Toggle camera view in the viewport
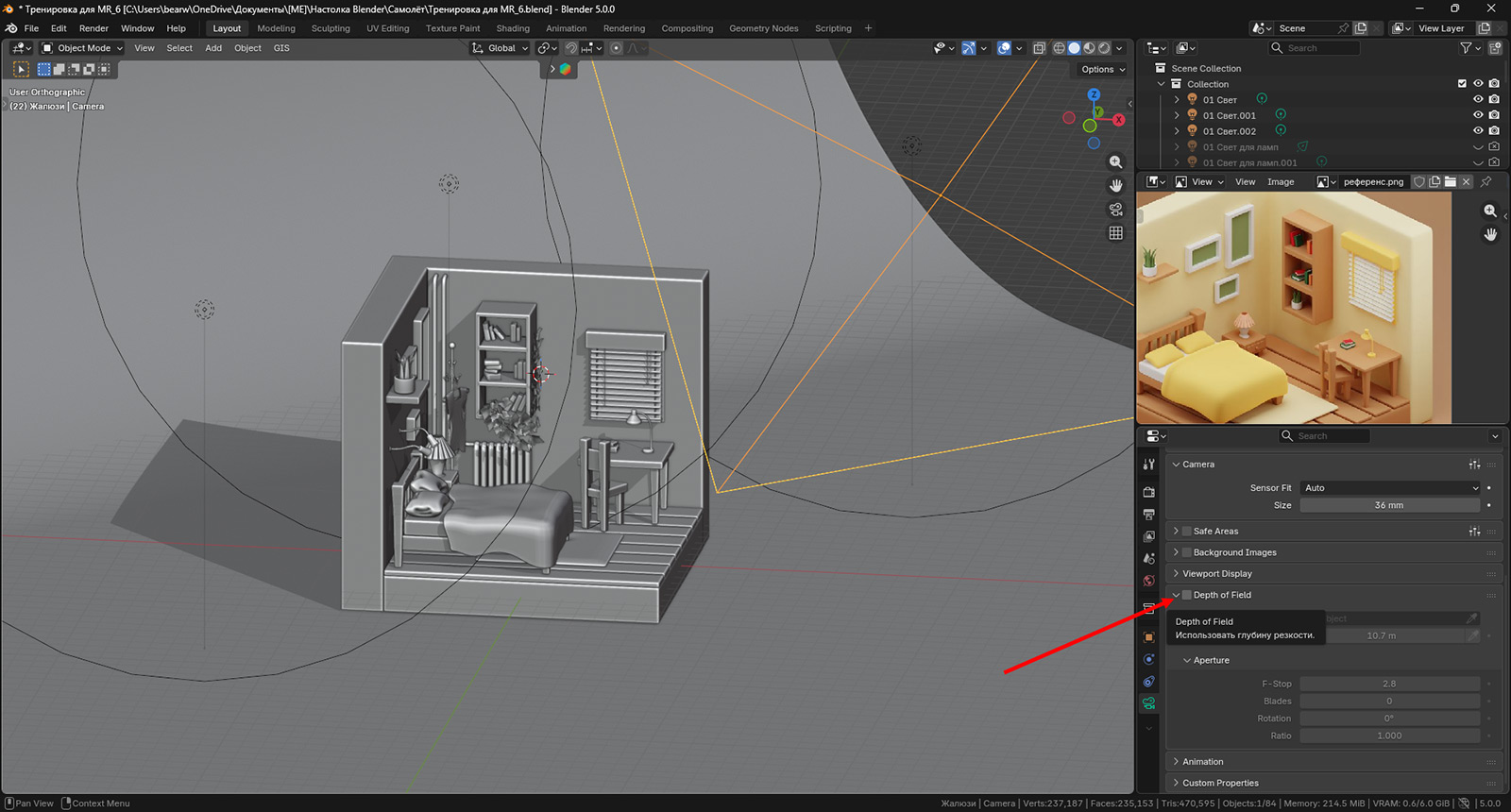The width and height of the screenshot is (1511, 812). coord(1115,210)
